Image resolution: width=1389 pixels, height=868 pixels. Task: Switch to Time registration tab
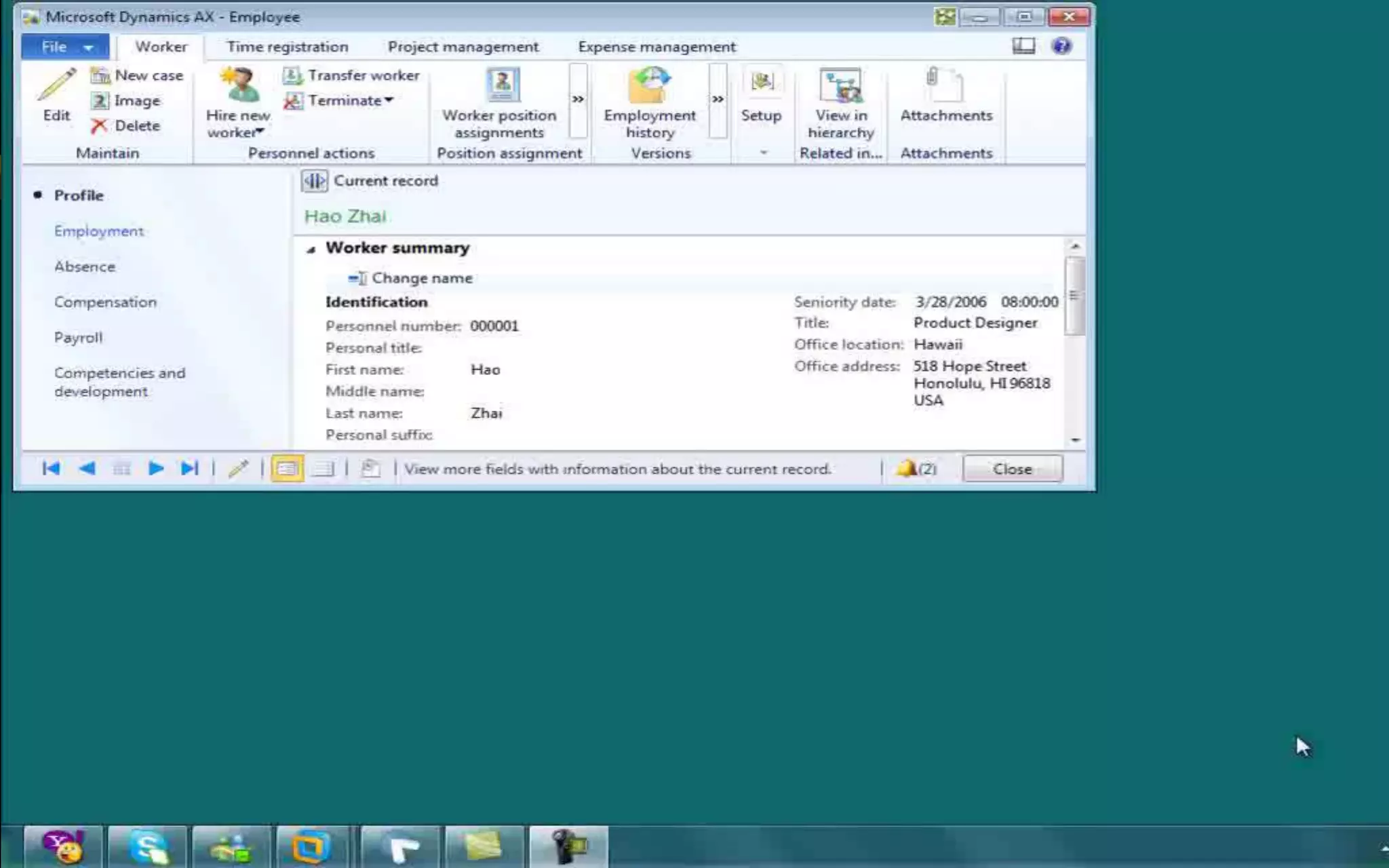click(288, 47)
